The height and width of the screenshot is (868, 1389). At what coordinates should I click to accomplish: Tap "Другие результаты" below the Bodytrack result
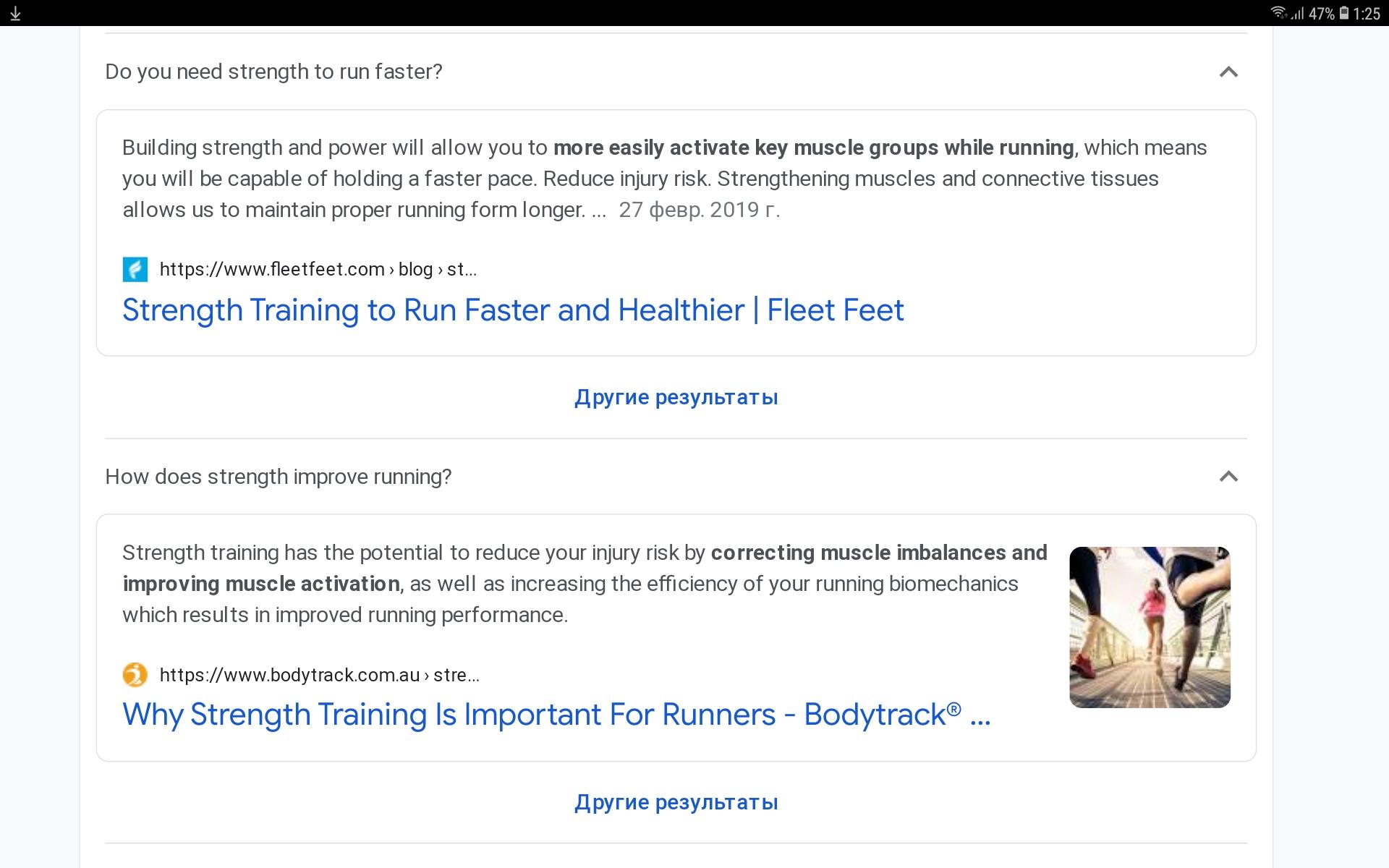tap(676, 802)
